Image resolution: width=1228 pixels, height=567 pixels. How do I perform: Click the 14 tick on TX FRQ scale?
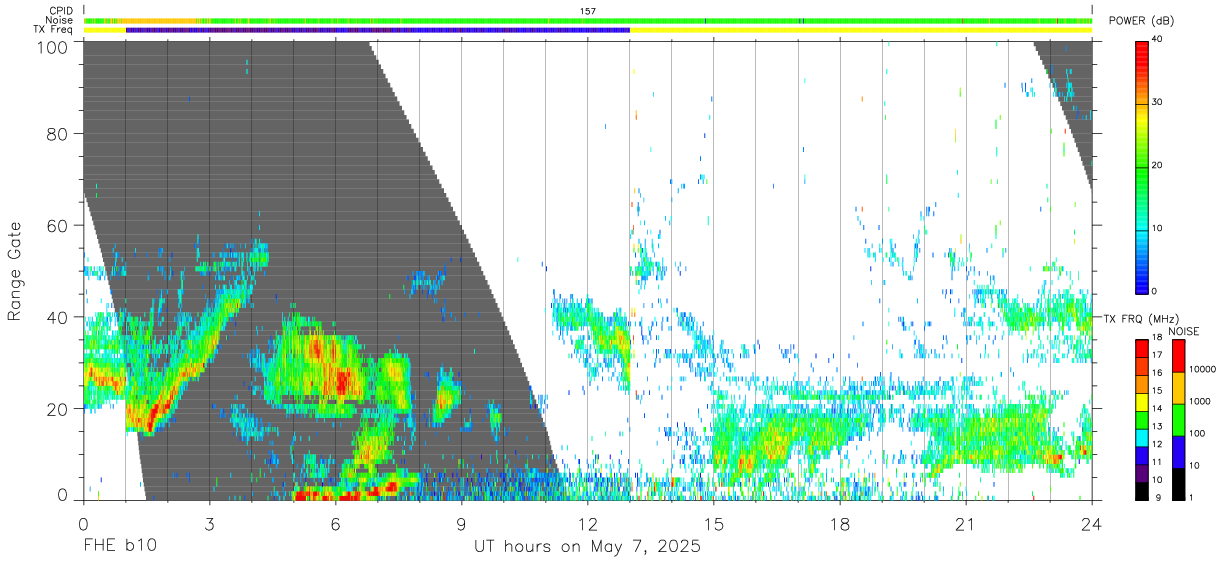point(1160,410)
